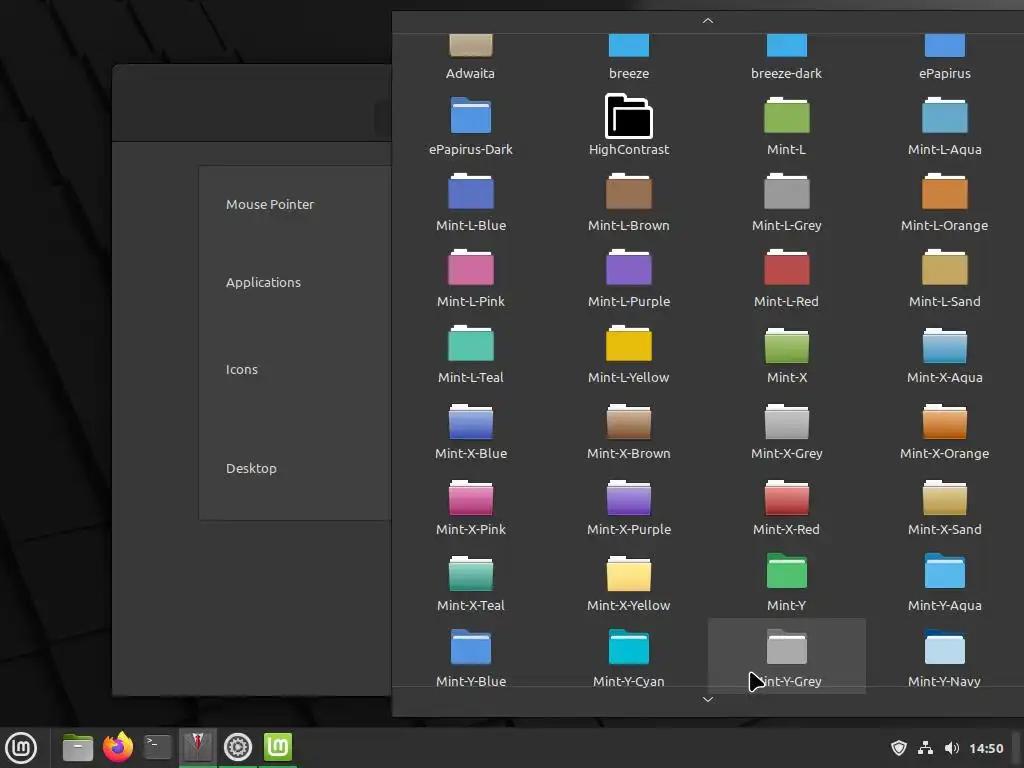Open the sound volume tray icon
1024x768 pixels.
[952, 748]
